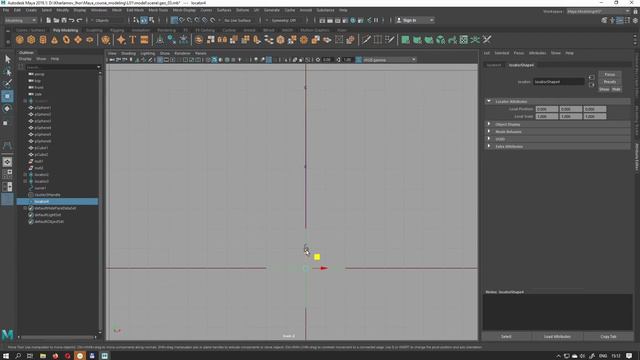
Task: Expand the UUID section
Action: pyautogui.click(x=489, y=139)
